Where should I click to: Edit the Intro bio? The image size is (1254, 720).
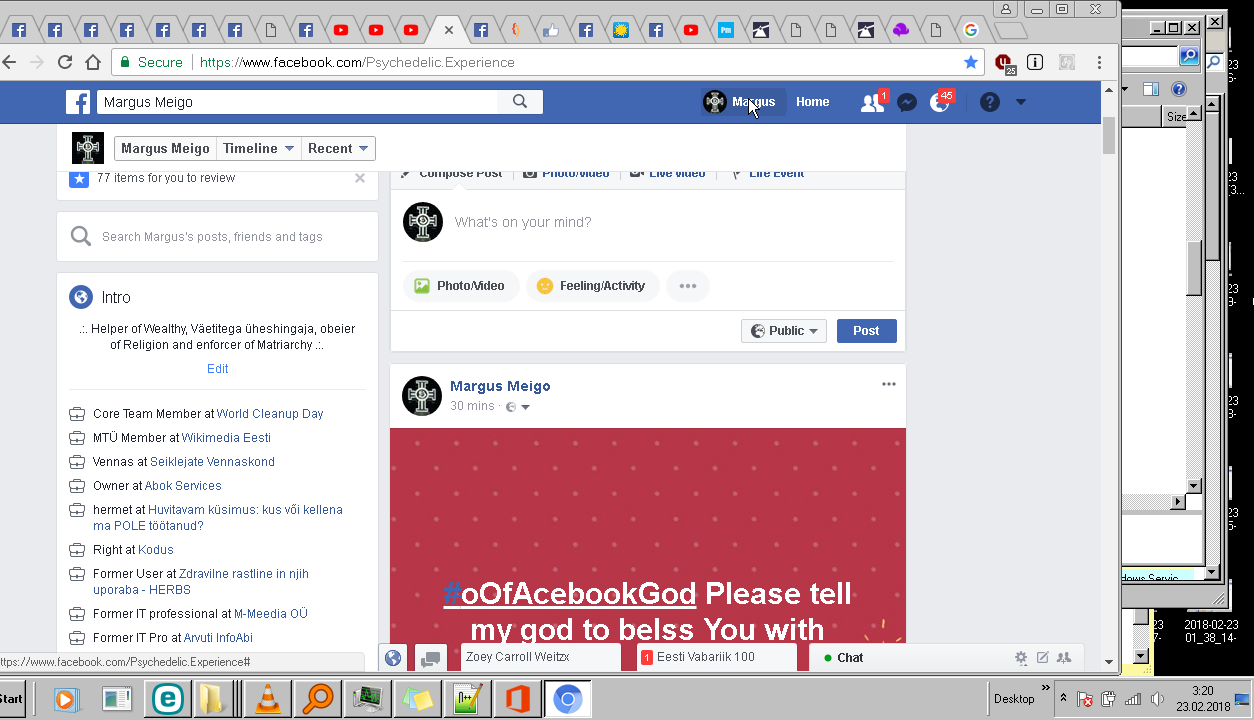218,369
